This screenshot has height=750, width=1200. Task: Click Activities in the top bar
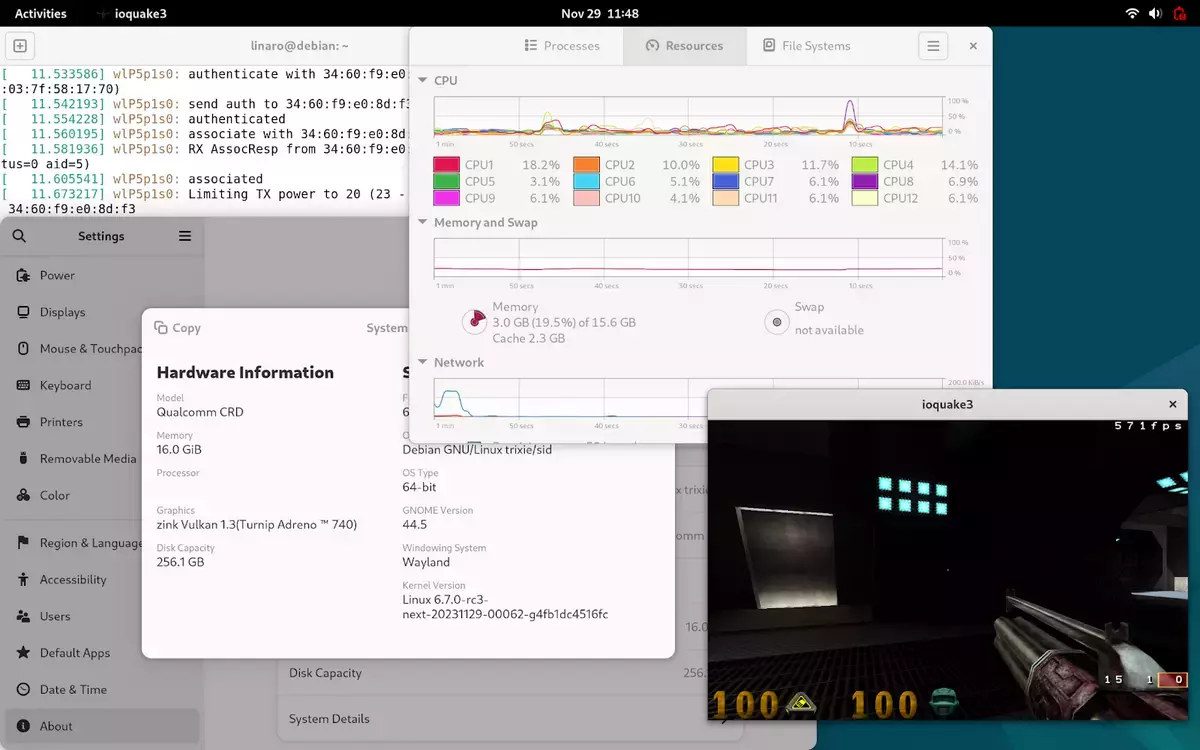39,13
